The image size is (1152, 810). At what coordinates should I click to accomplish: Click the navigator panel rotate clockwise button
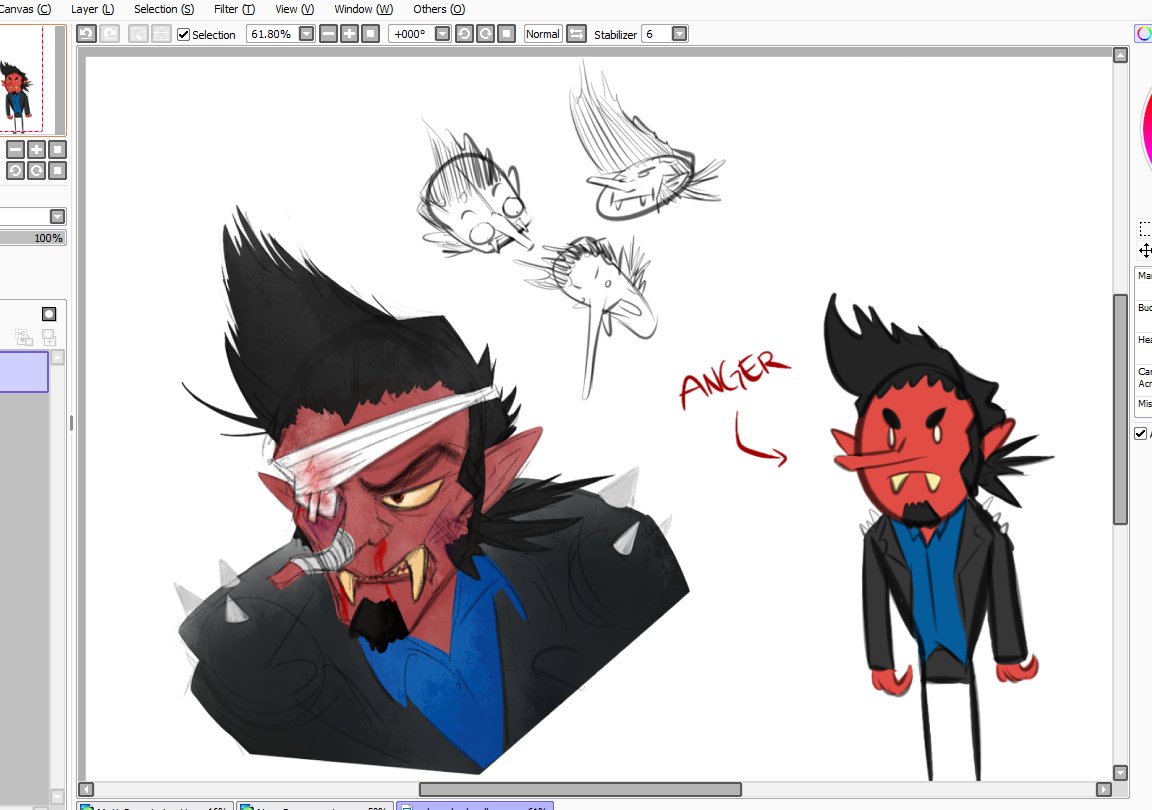click(36, 171)
